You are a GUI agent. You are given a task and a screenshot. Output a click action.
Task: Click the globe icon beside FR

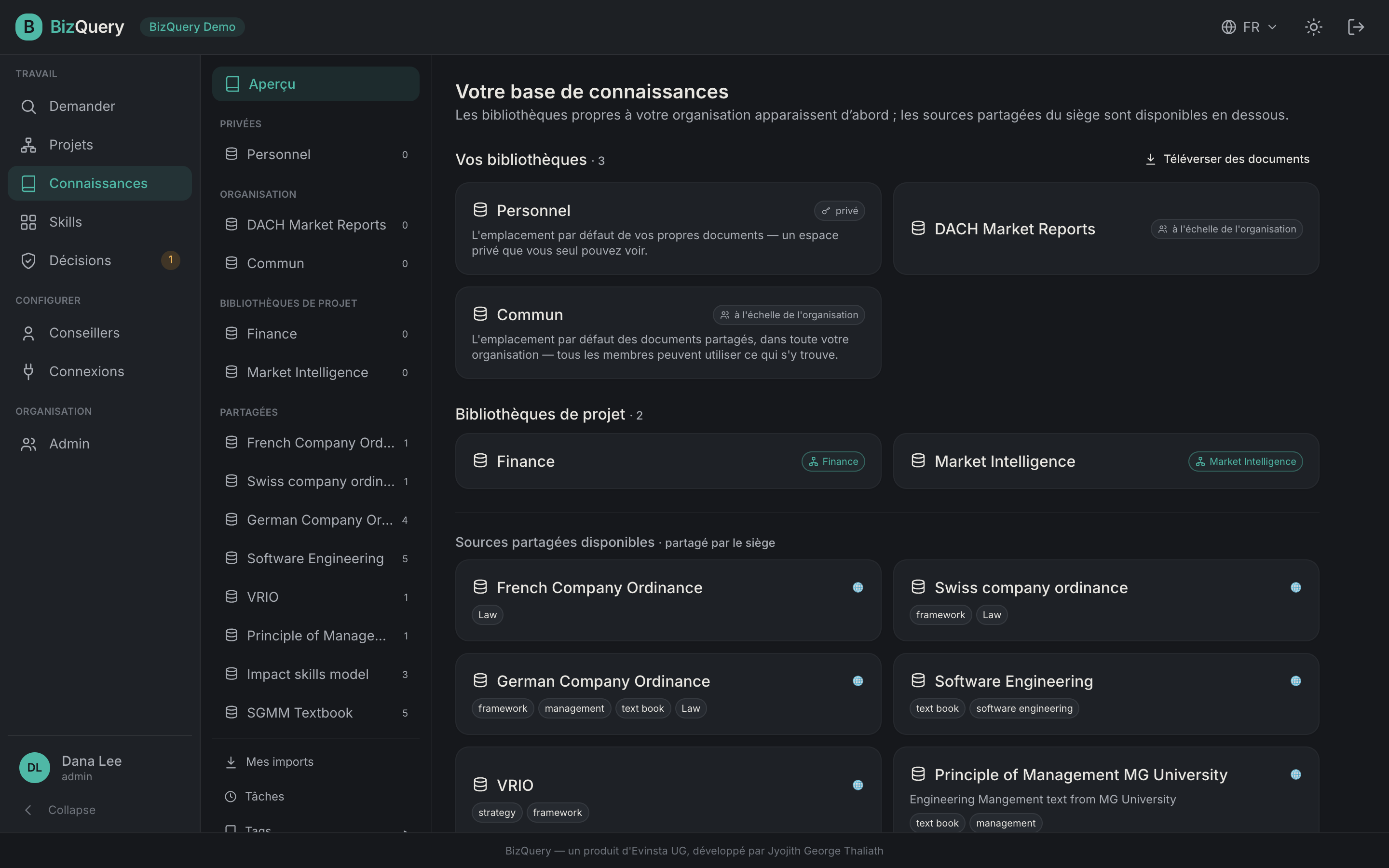pos(1228,27)
